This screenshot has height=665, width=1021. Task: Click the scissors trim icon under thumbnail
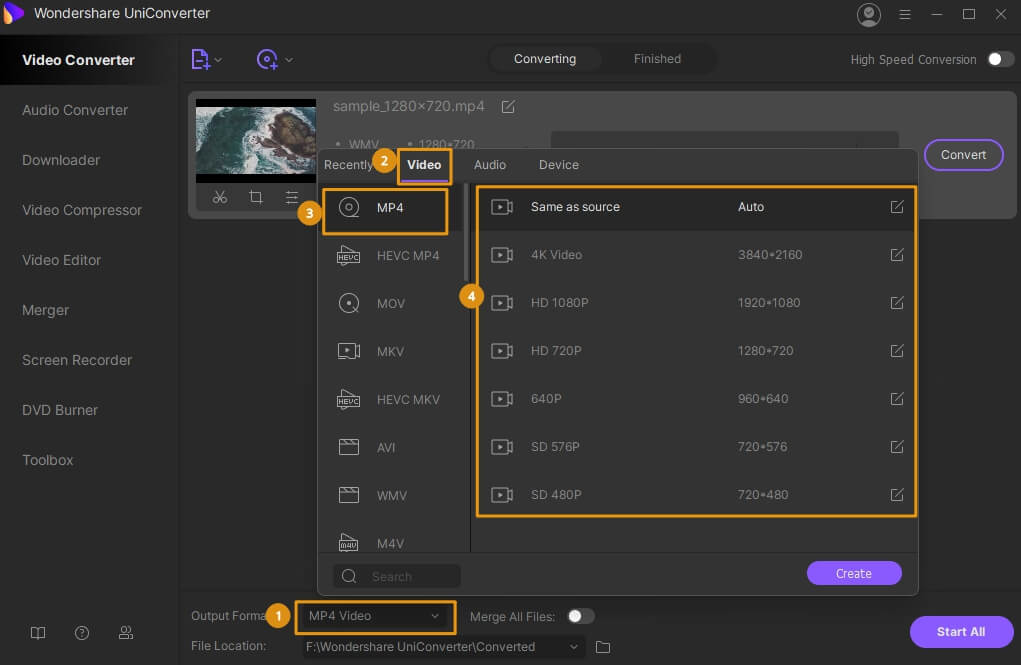(x=220, y=198)
